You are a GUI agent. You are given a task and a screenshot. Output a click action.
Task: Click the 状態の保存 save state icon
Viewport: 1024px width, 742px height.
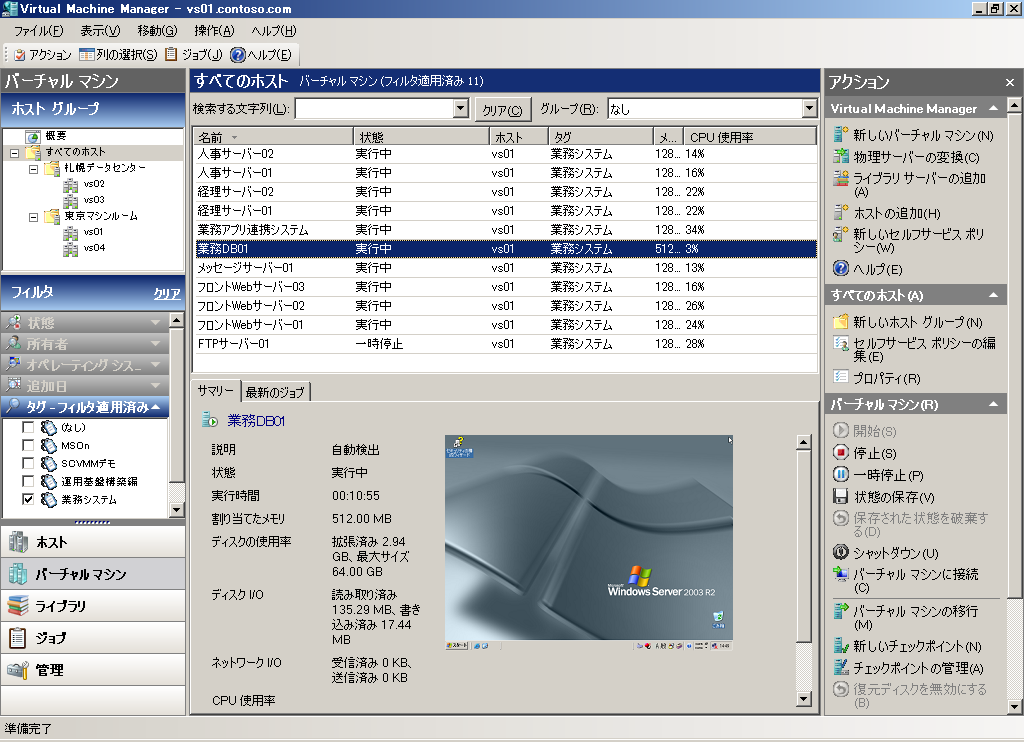[x=841, y=497]
